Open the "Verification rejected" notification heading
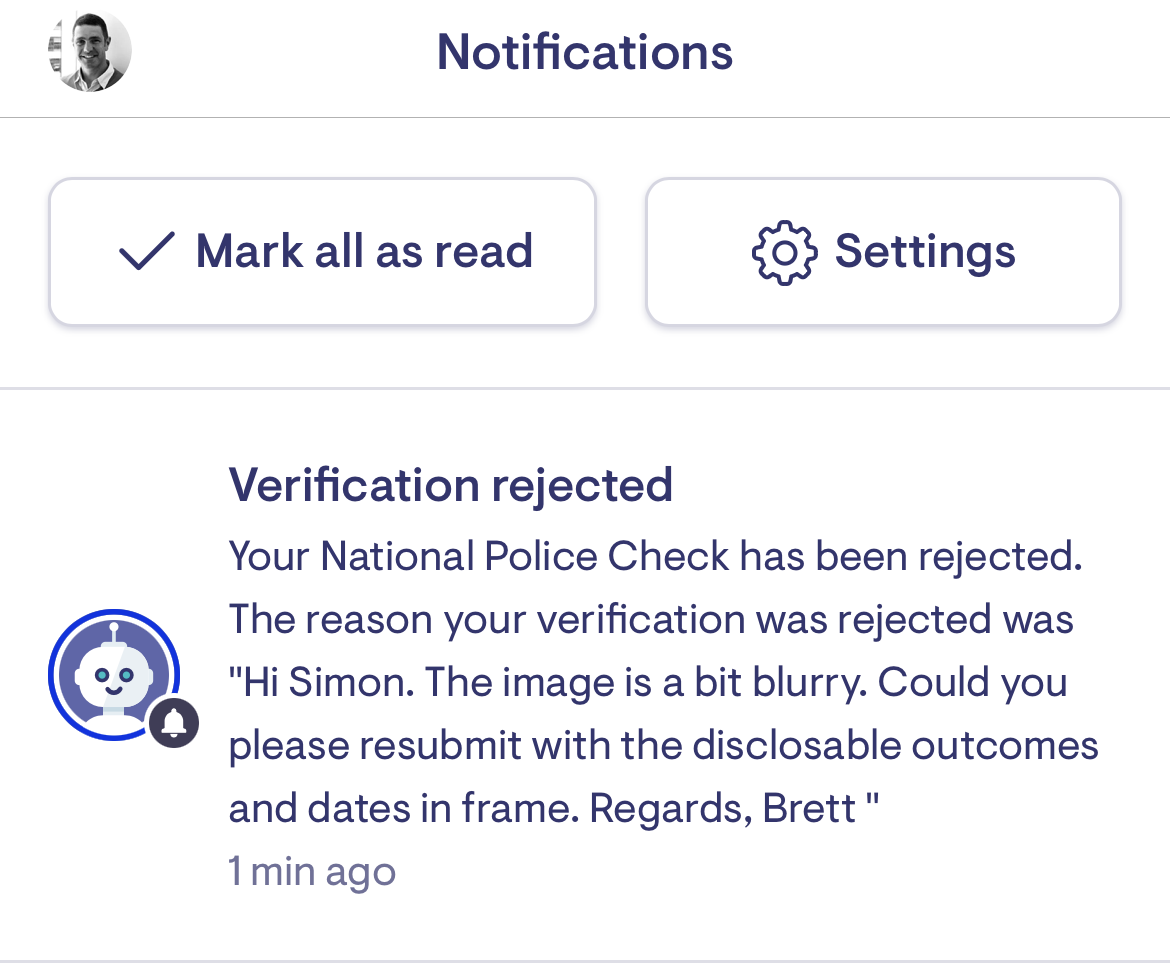This screenshot has height=964, width=1170. pyautogui.click(x=450, y=486)
